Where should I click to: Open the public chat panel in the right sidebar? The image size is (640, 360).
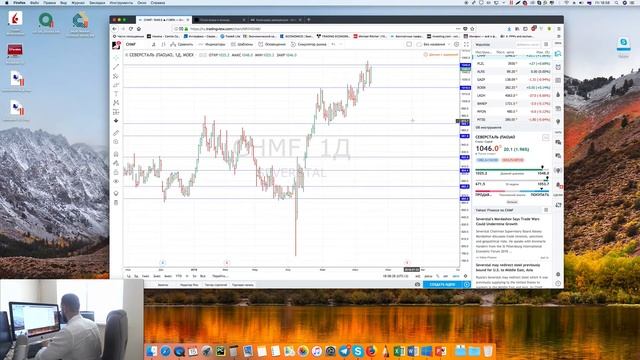[558, 142]
